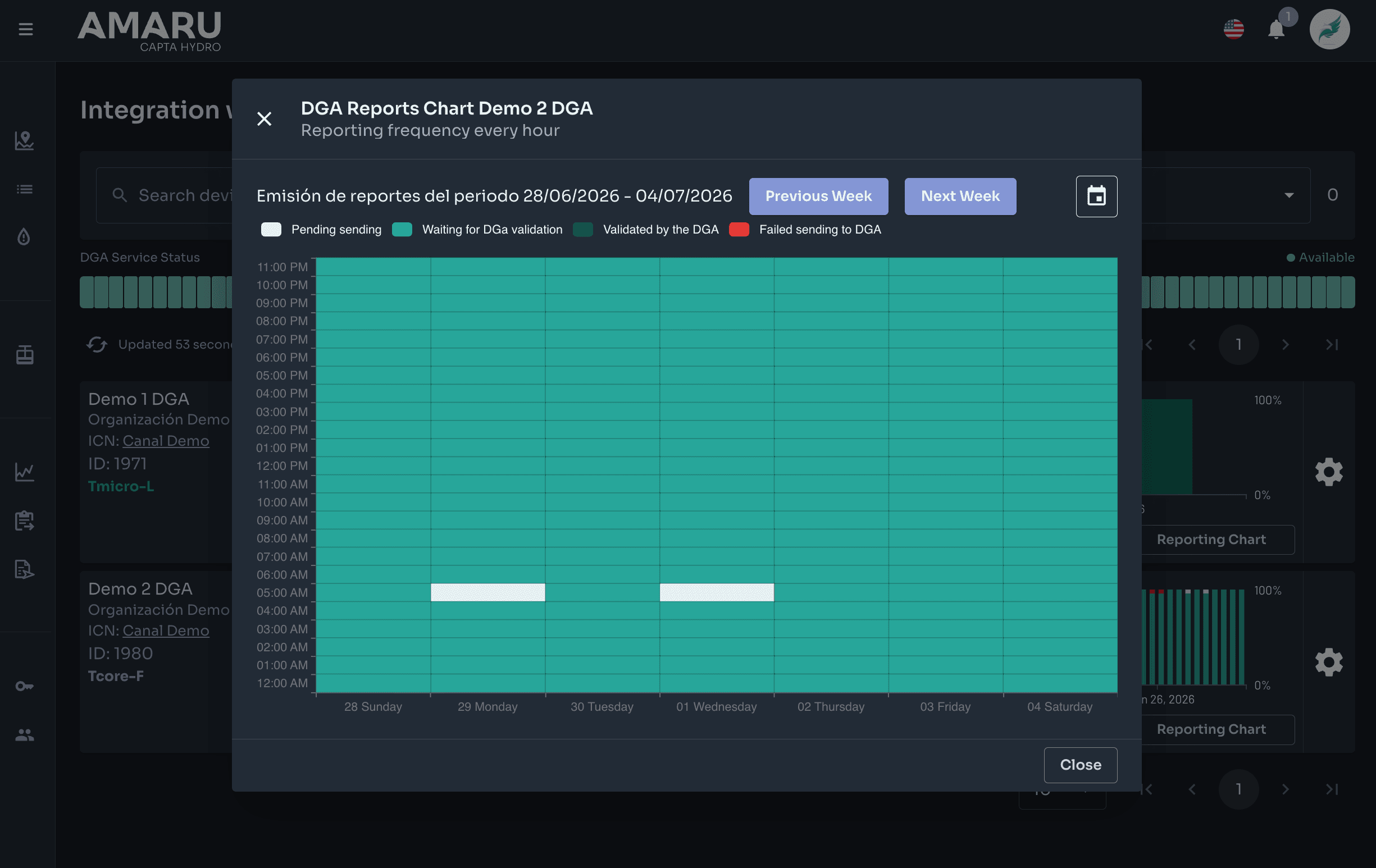Go to Previous Week
Screen dimensions: 1376x868
pyautogui.click(x=818, y=196)
